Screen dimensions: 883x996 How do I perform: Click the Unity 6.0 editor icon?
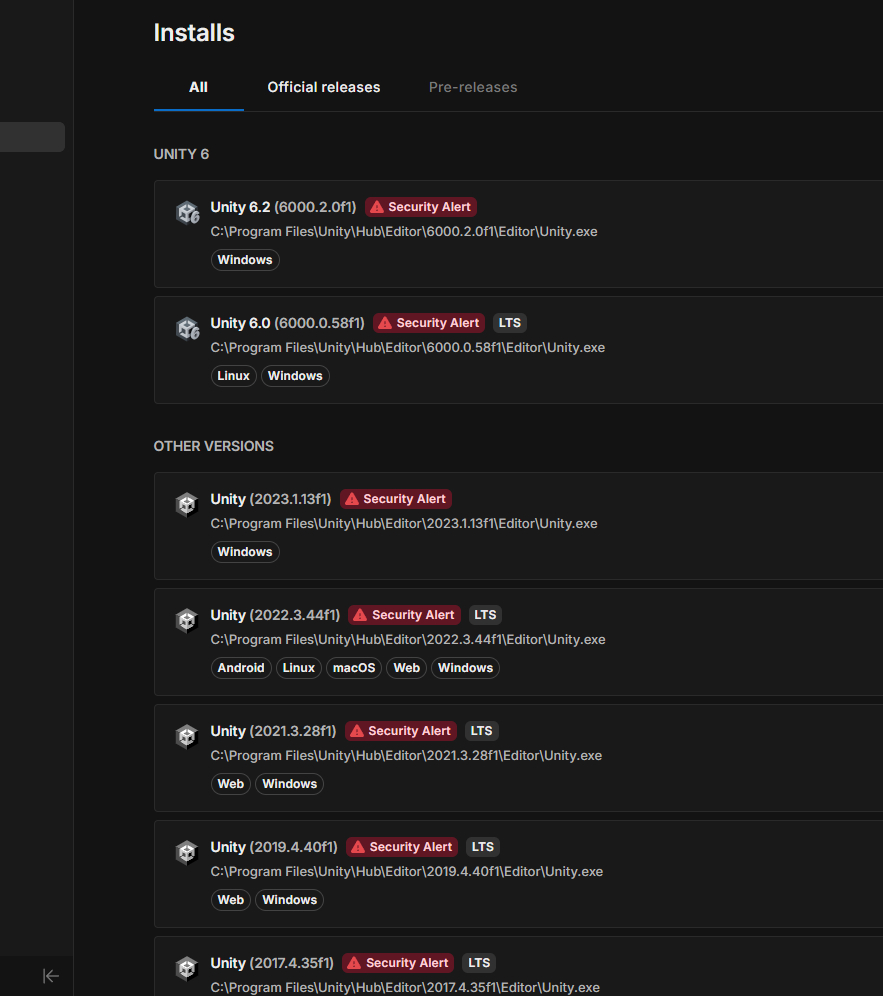(187, 328)
